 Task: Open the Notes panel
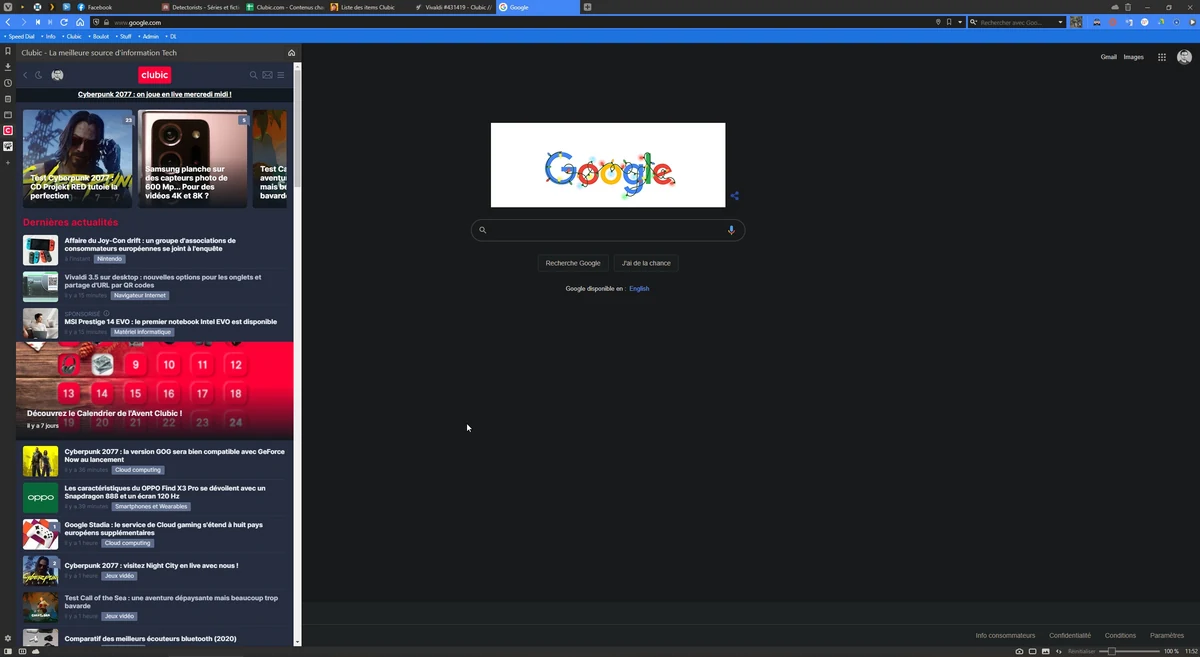click(x=8, y=99)
